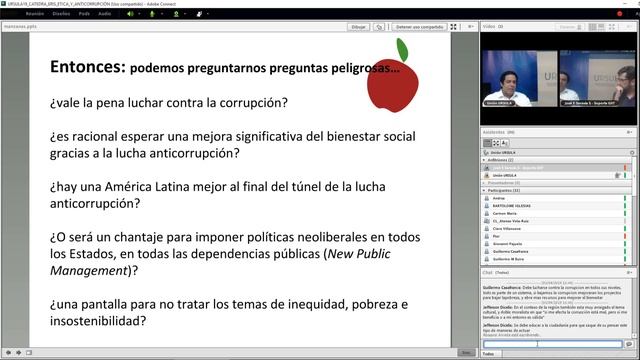Go to next slide with right arrow
Image resolution: width=640 pixels, height=360 pixels.
tap(19, 353)
